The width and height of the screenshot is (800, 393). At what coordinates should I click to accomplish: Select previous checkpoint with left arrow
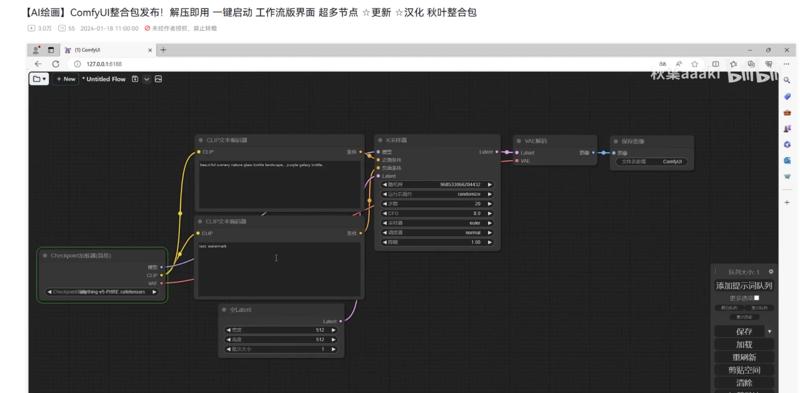point(49,292)
